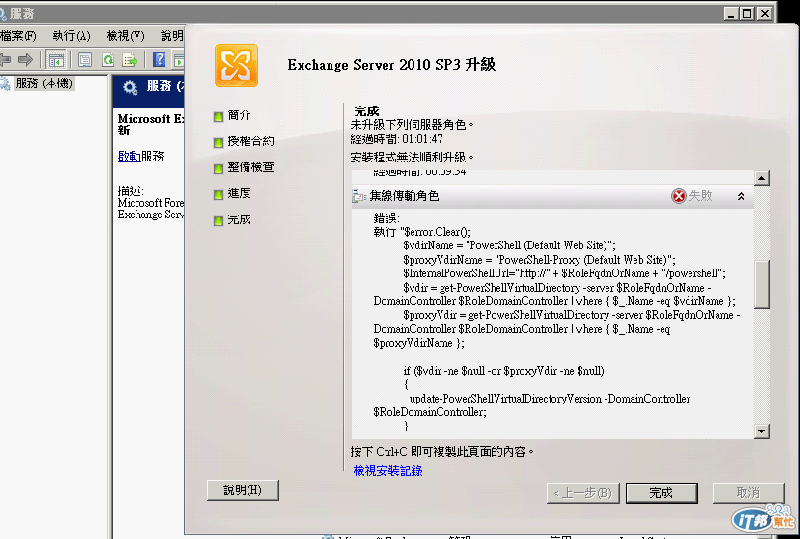Screen dimensions: 800x539
Task: Click the 失敗 status text
Action: pyautogui.click(x=701, y=195)
